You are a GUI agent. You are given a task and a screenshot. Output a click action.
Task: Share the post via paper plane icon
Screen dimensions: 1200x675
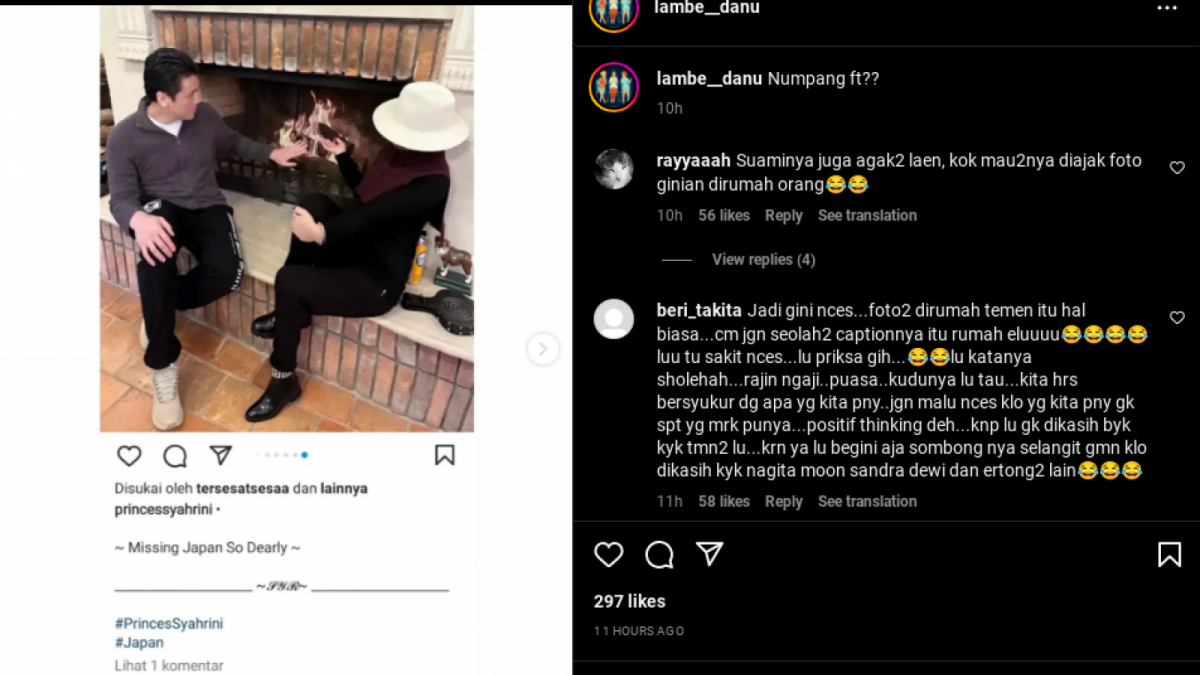tap(710, 554)
